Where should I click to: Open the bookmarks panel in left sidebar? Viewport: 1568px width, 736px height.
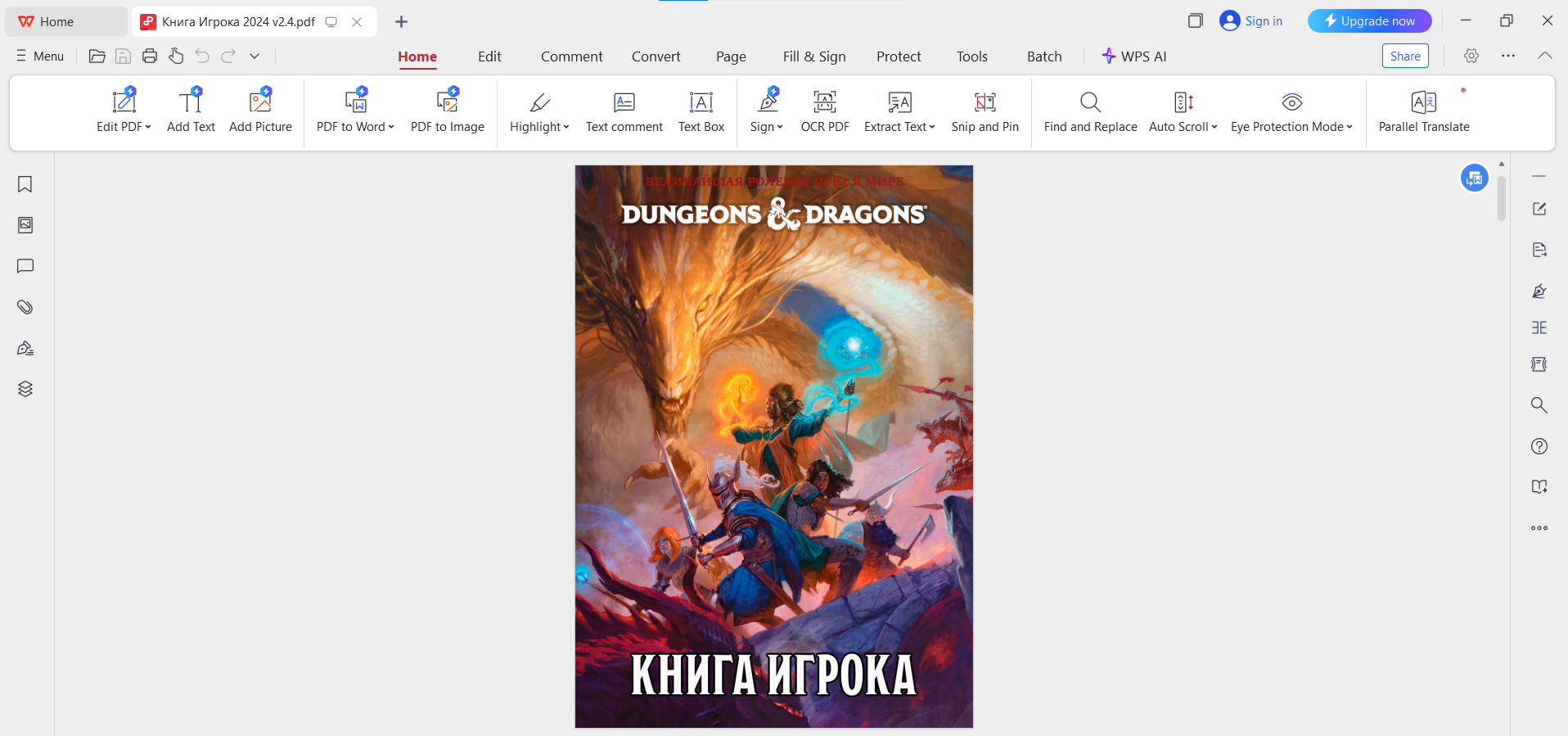tap(25, 184)
